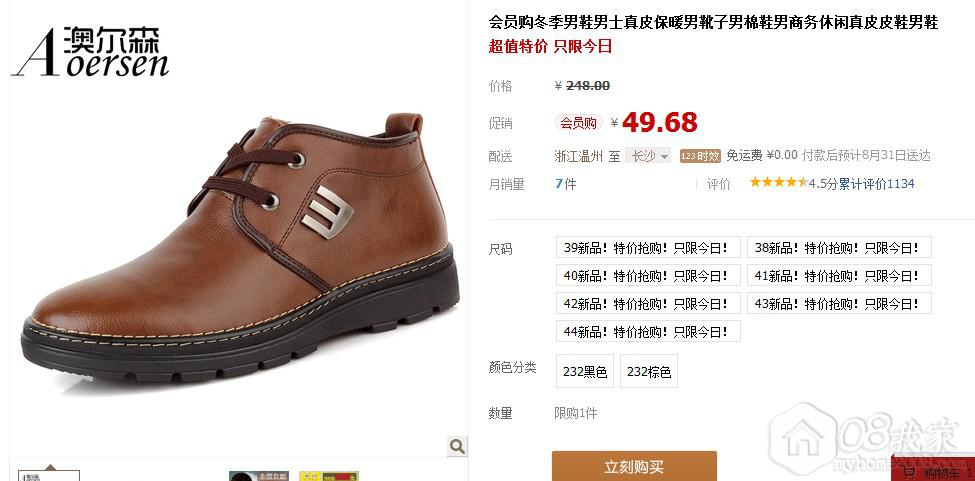The height and width of the screenshot is (481, 975).
Task: Select size 44新品 option
Action: pos(648,331)
